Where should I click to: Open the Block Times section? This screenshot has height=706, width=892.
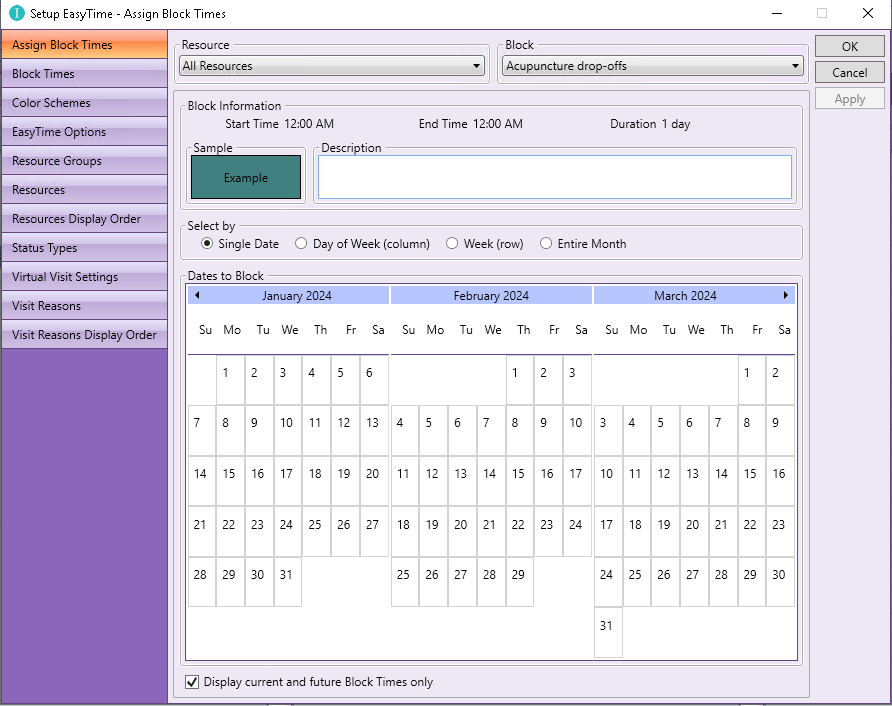point(84,74)
